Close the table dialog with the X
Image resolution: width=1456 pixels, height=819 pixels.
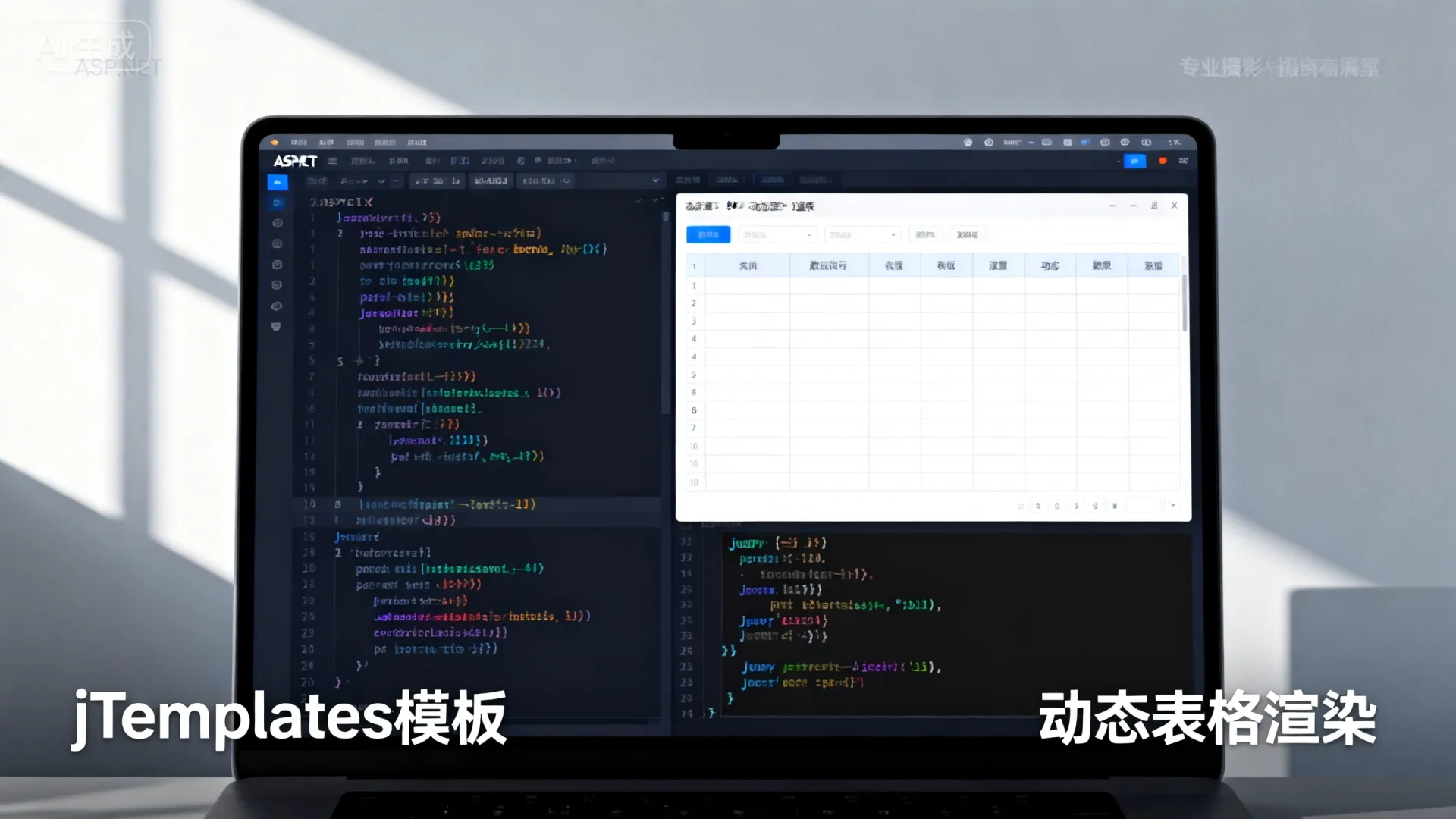coord(1174,206)
